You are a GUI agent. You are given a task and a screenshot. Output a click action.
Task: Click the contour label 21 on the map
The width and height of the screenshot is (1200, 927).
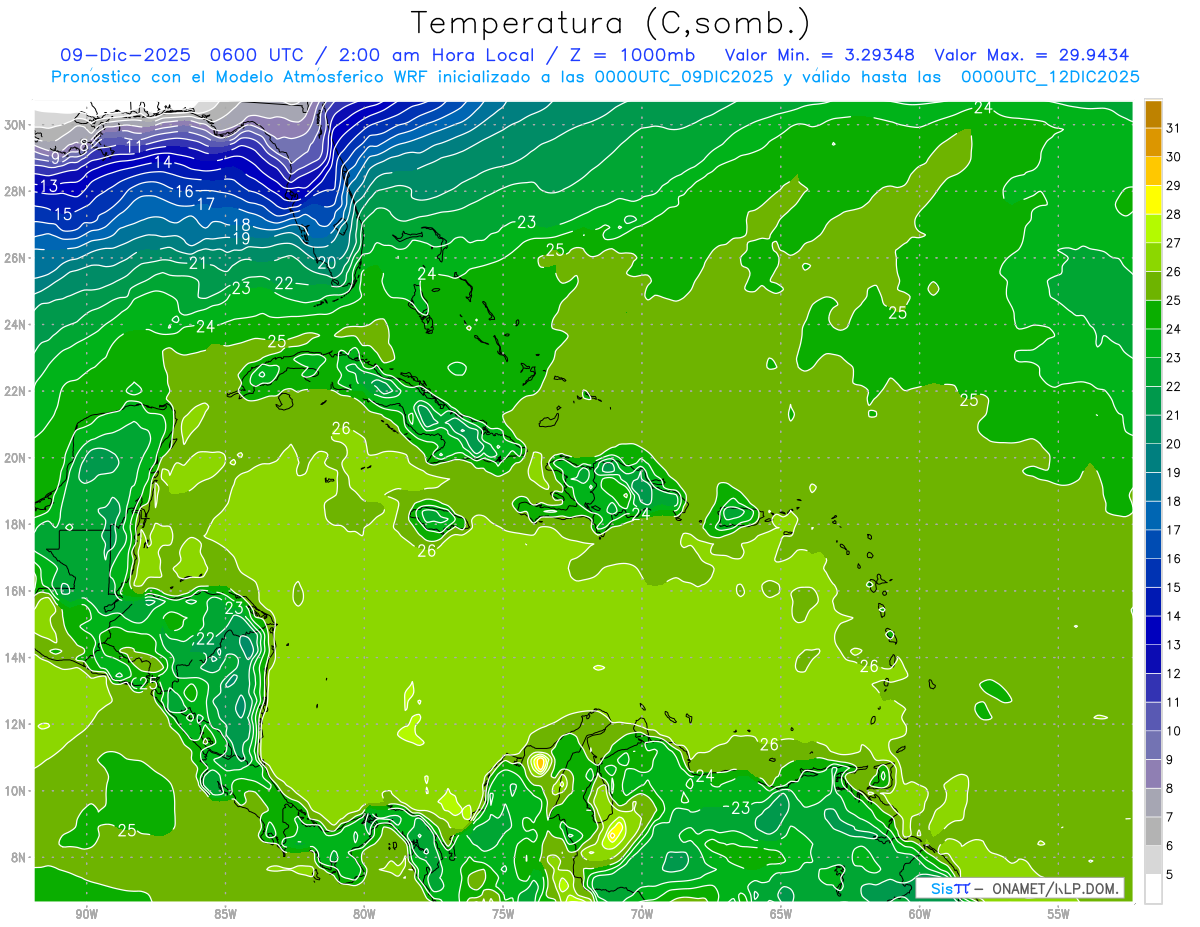pyautogui.click(x=198, y=263)
